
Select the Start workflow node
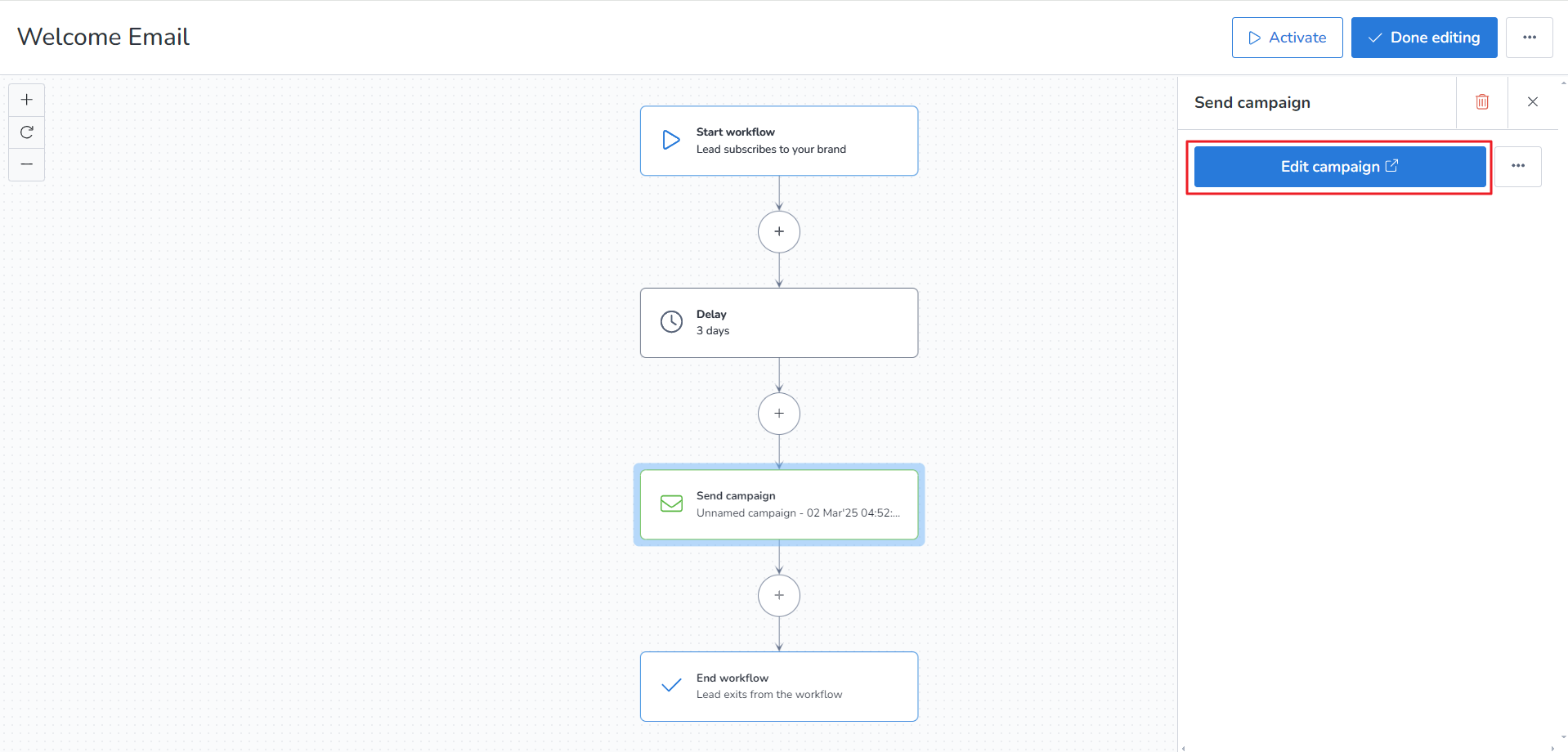(x=778, y=141)
